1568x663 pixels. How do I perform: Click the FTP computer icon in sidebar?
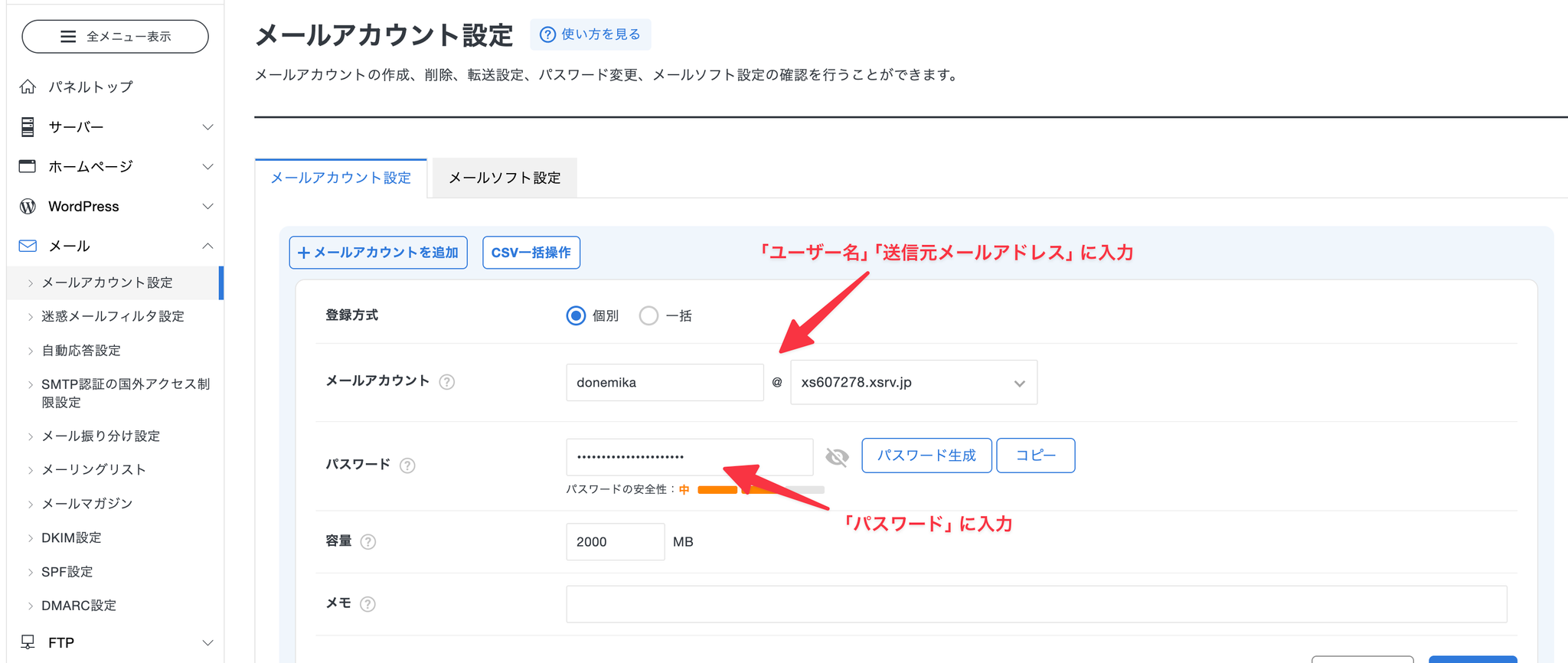[28, 642]
